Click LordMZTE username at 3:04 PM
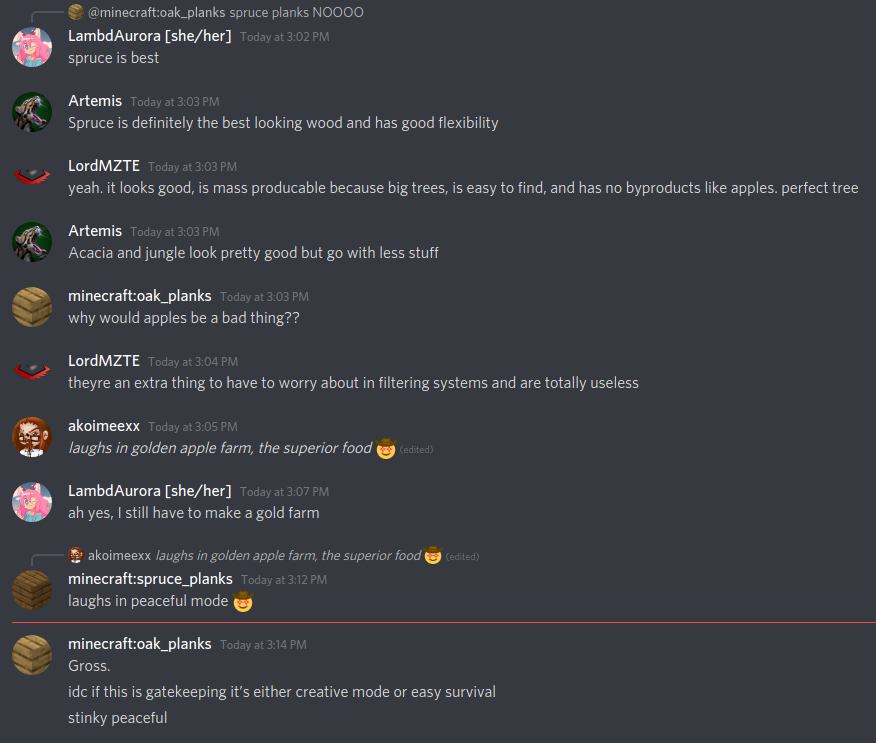876x743 pixels. click(104, 361)
